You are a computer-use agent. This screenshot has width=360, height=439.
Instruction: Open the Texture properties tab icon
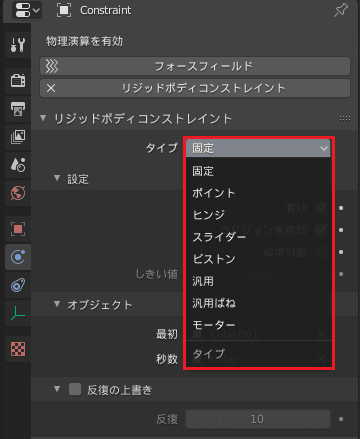click(x=18, y=349)
